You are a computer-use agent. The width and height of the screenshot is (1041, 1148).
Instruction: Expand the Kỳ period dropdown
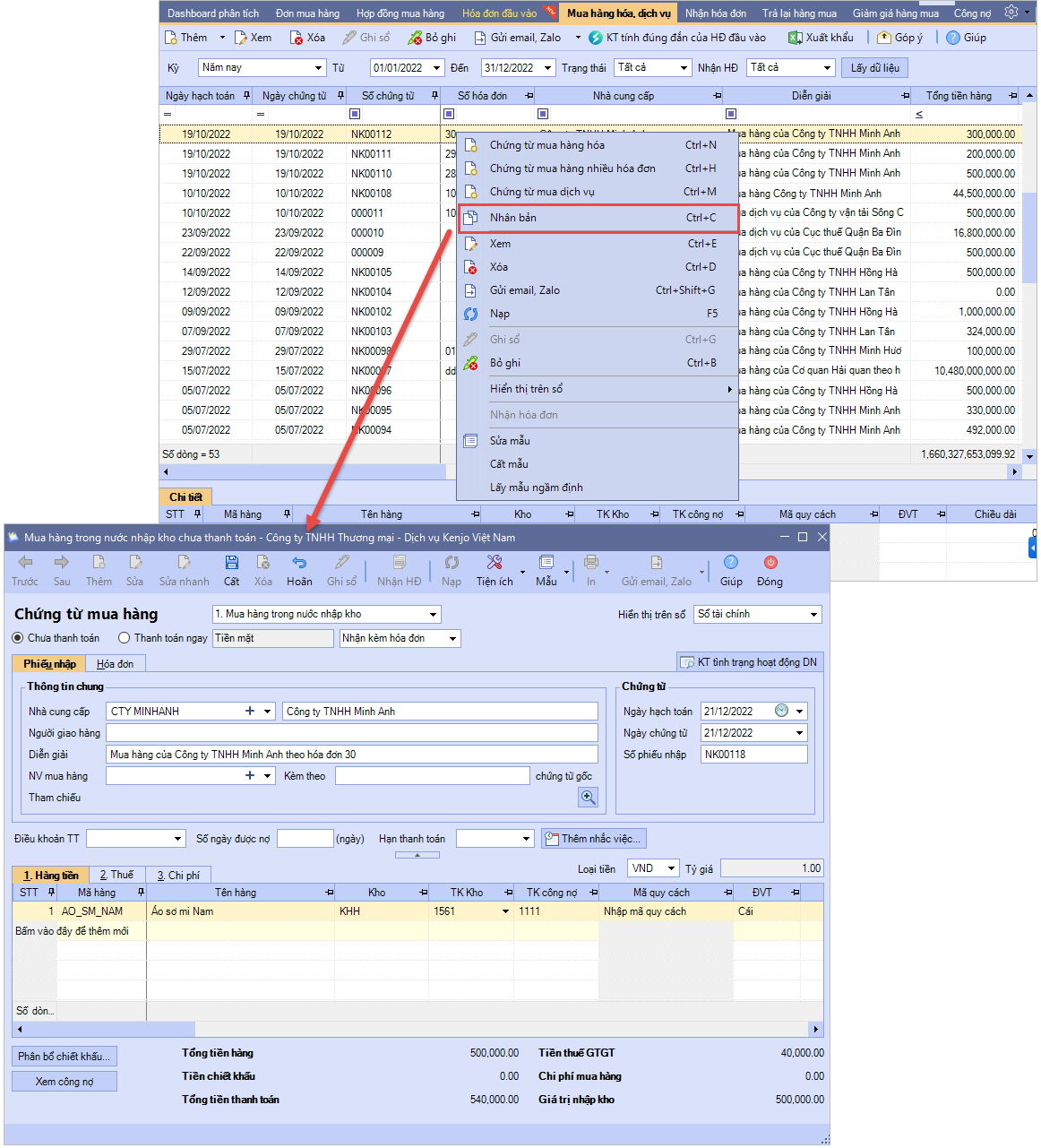[x=318, y=68]
